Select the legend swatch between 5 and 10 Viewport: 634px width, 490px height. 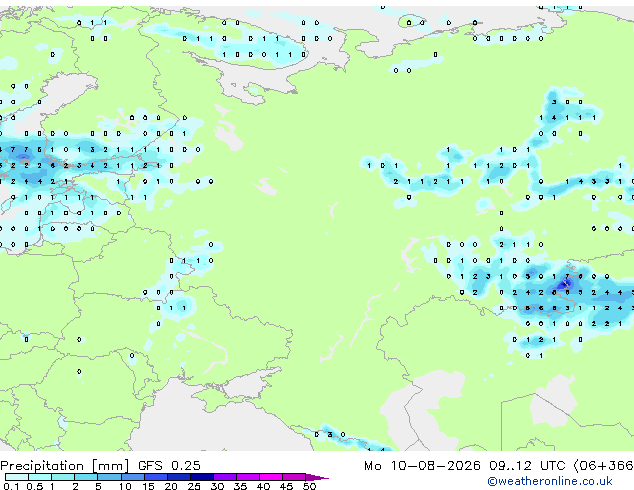click(x=109, y=477)
